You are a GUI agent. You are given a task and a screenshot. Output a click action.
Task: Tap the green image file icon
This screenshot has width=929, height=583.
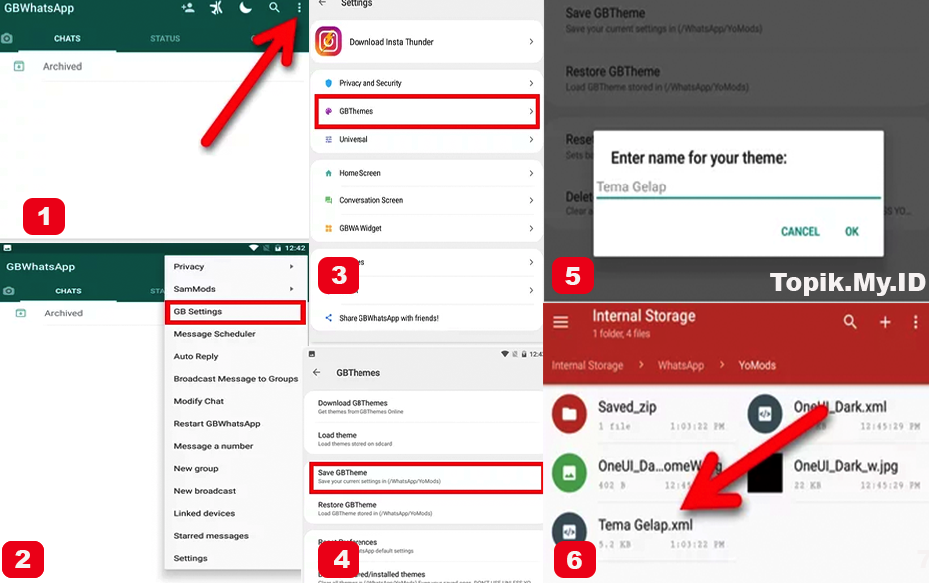tap(569, 473)
